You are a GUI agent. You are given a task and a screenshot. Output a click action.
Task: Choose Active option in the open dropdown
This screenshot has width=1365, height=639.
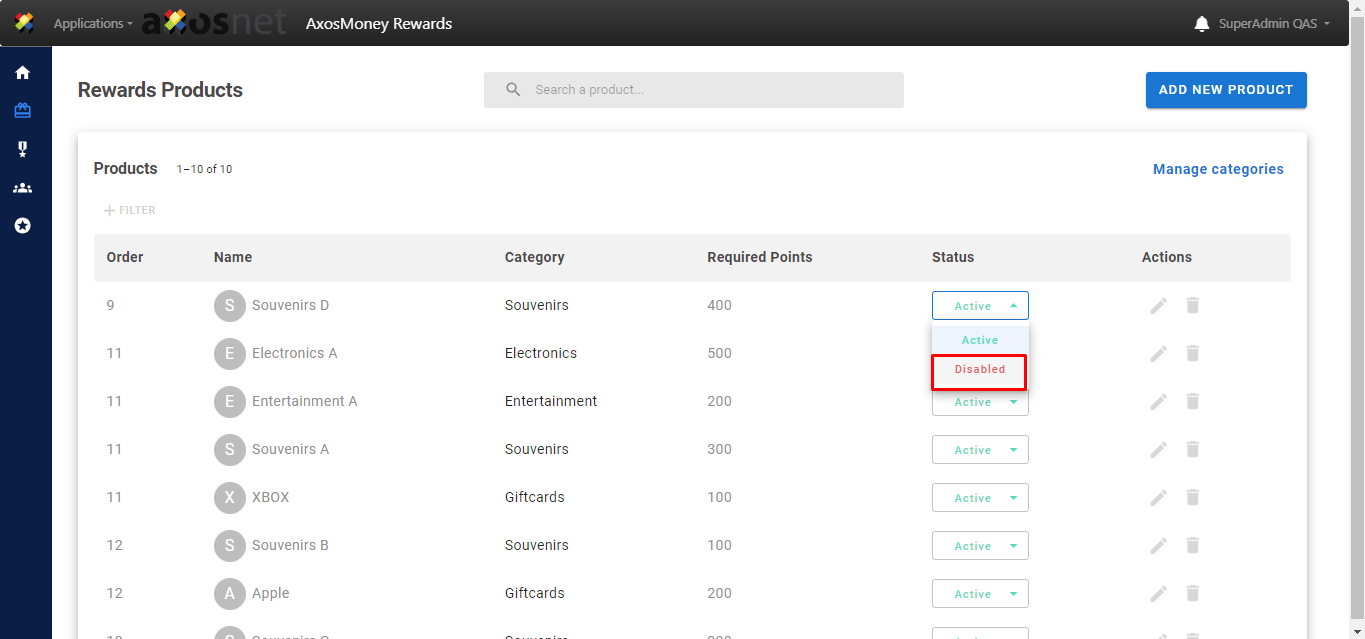979,340
